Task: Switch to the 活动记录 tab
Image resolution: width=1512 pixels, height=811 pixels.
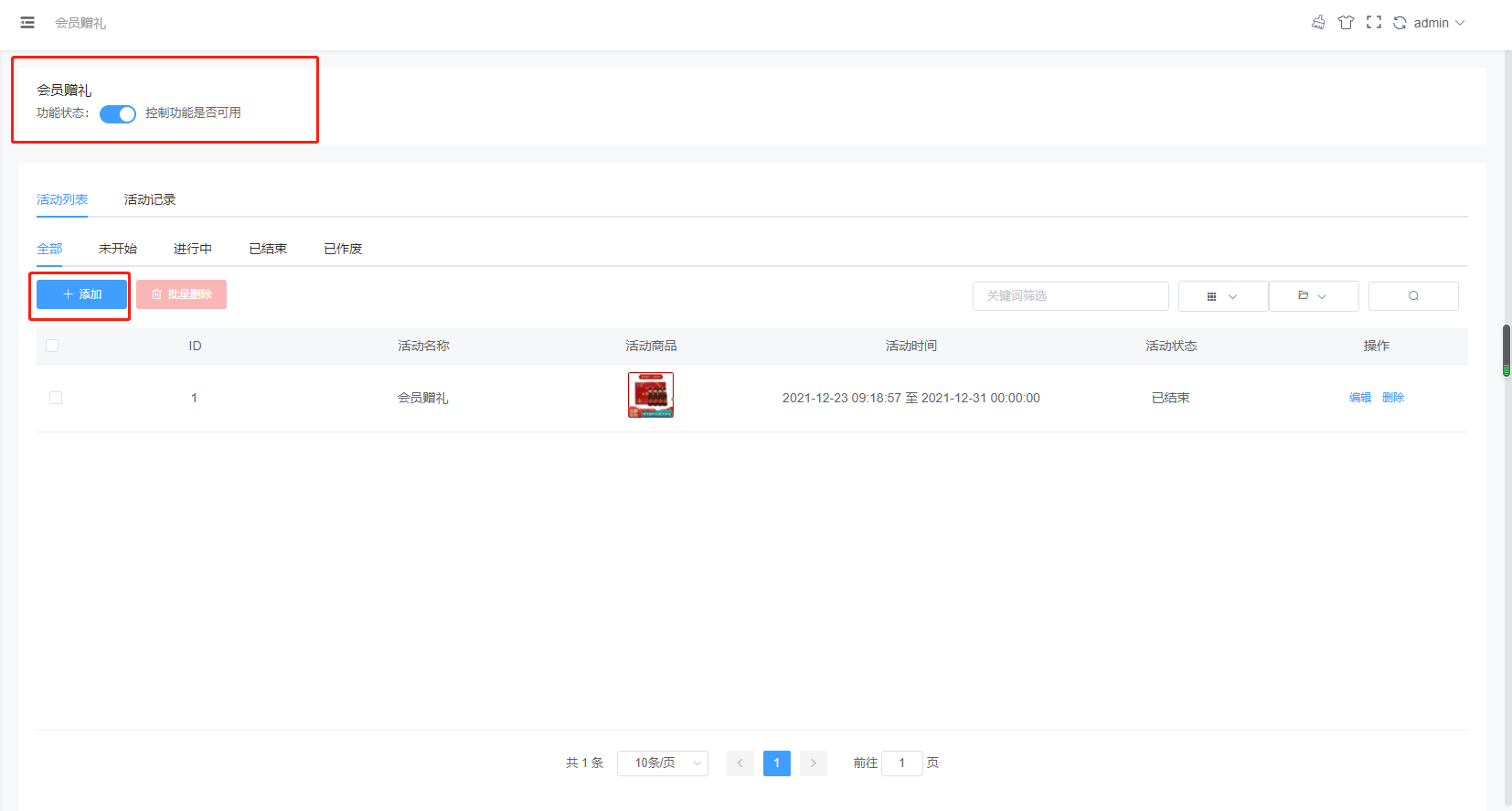Action: 150,199
